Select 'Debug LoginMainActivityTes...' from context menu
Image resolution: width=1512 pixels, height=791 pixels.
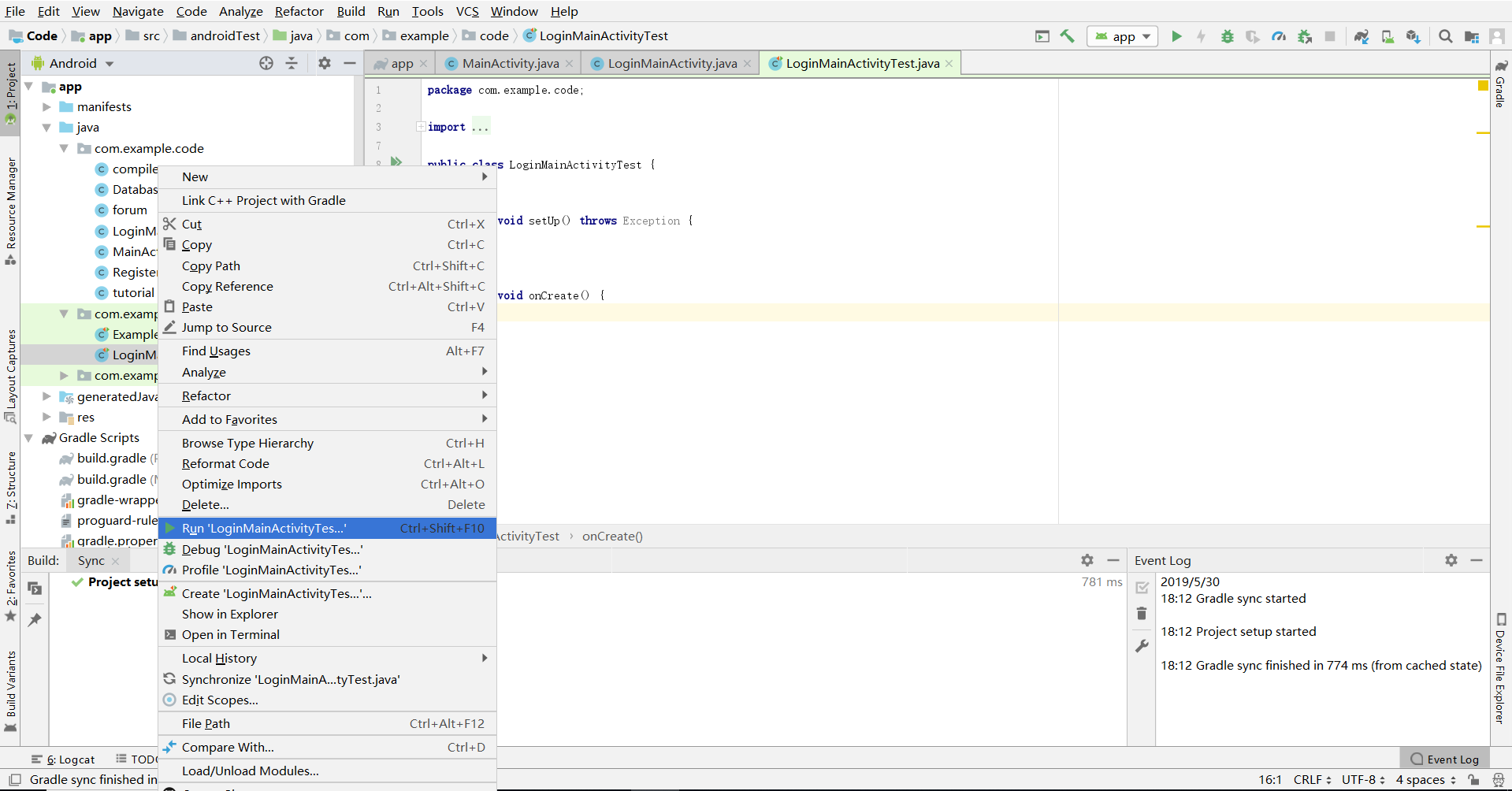tap(272, 549)
